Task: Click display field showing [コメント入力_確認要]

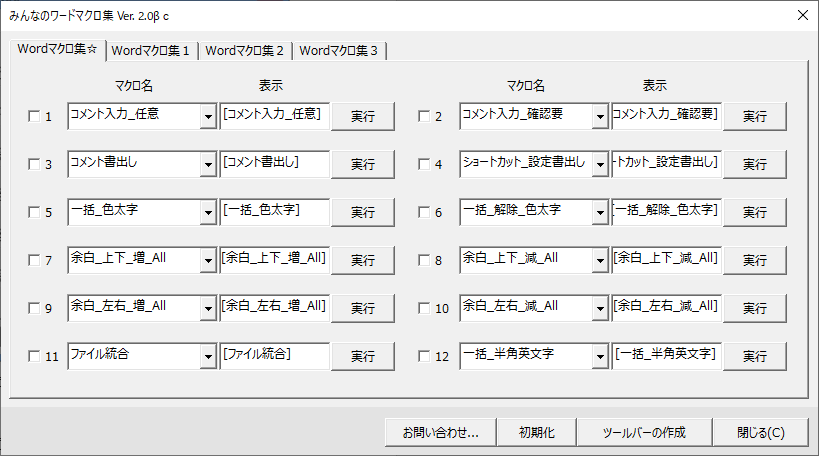Action: click(x=666, y=115)
